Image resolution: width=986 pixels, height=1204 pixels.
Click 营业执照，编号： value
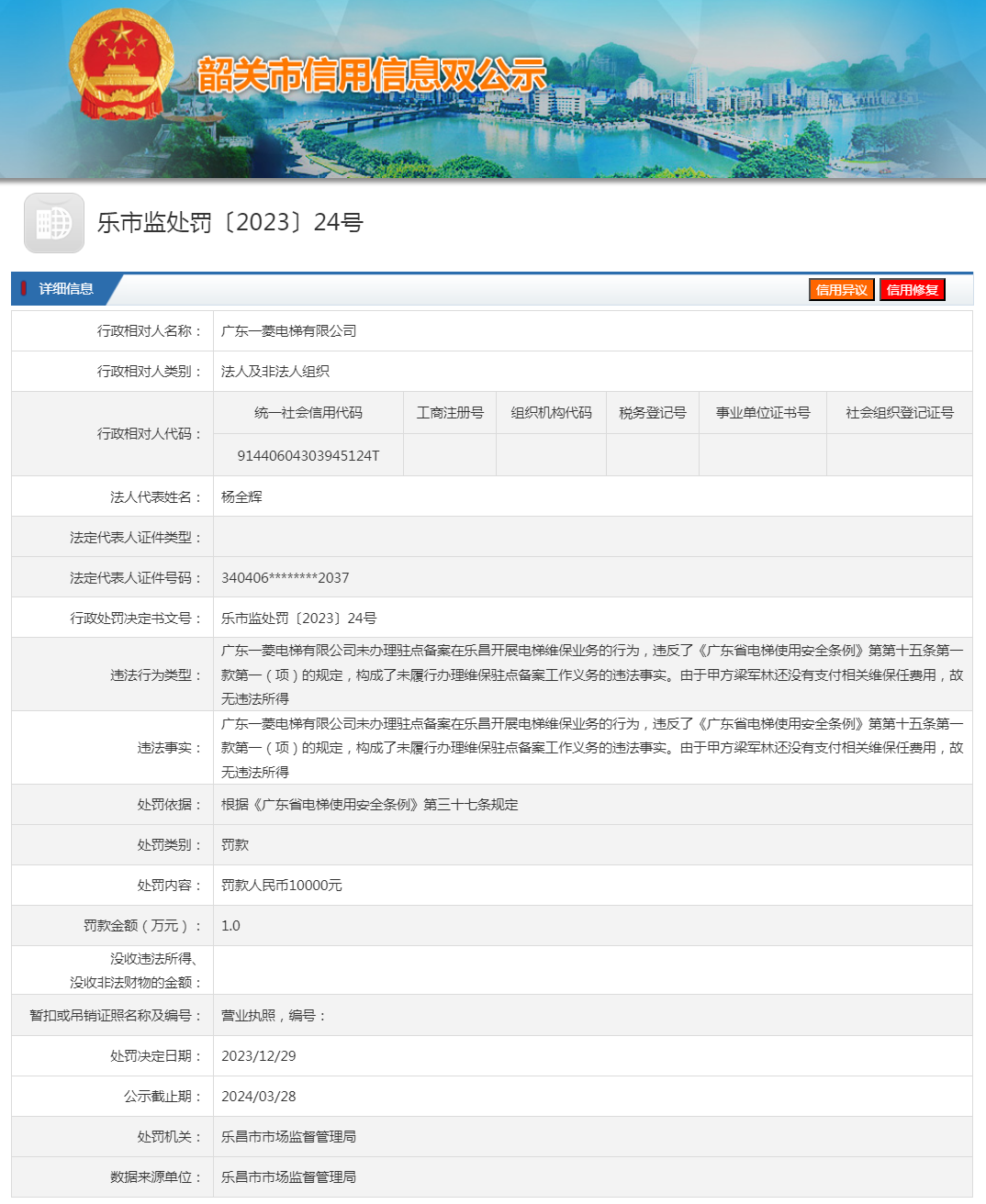(275, 1016)
